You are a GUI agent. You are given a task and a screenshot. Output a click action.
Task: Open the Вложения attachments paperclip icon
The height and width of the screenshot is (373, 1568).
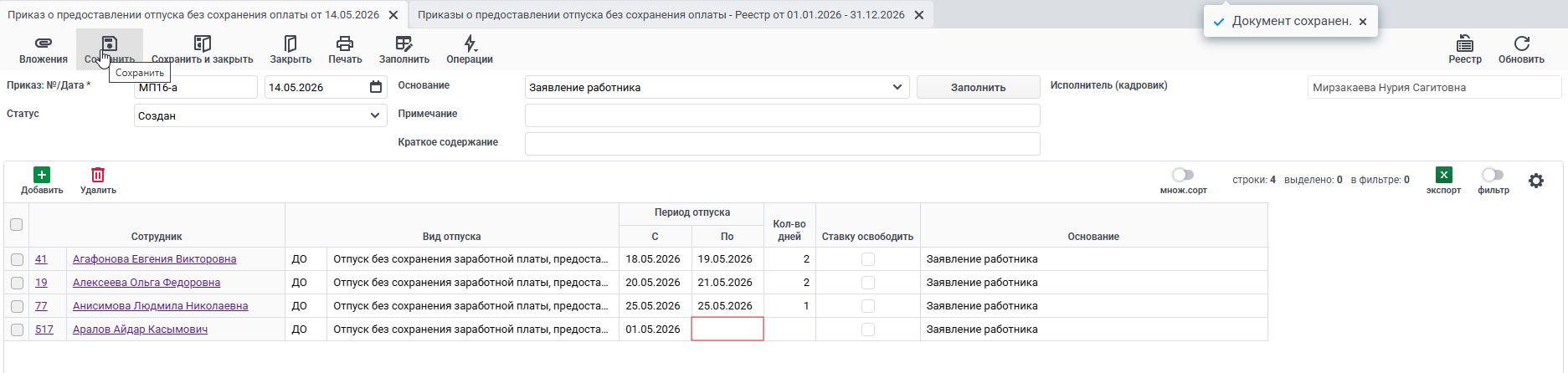[43, 43]
